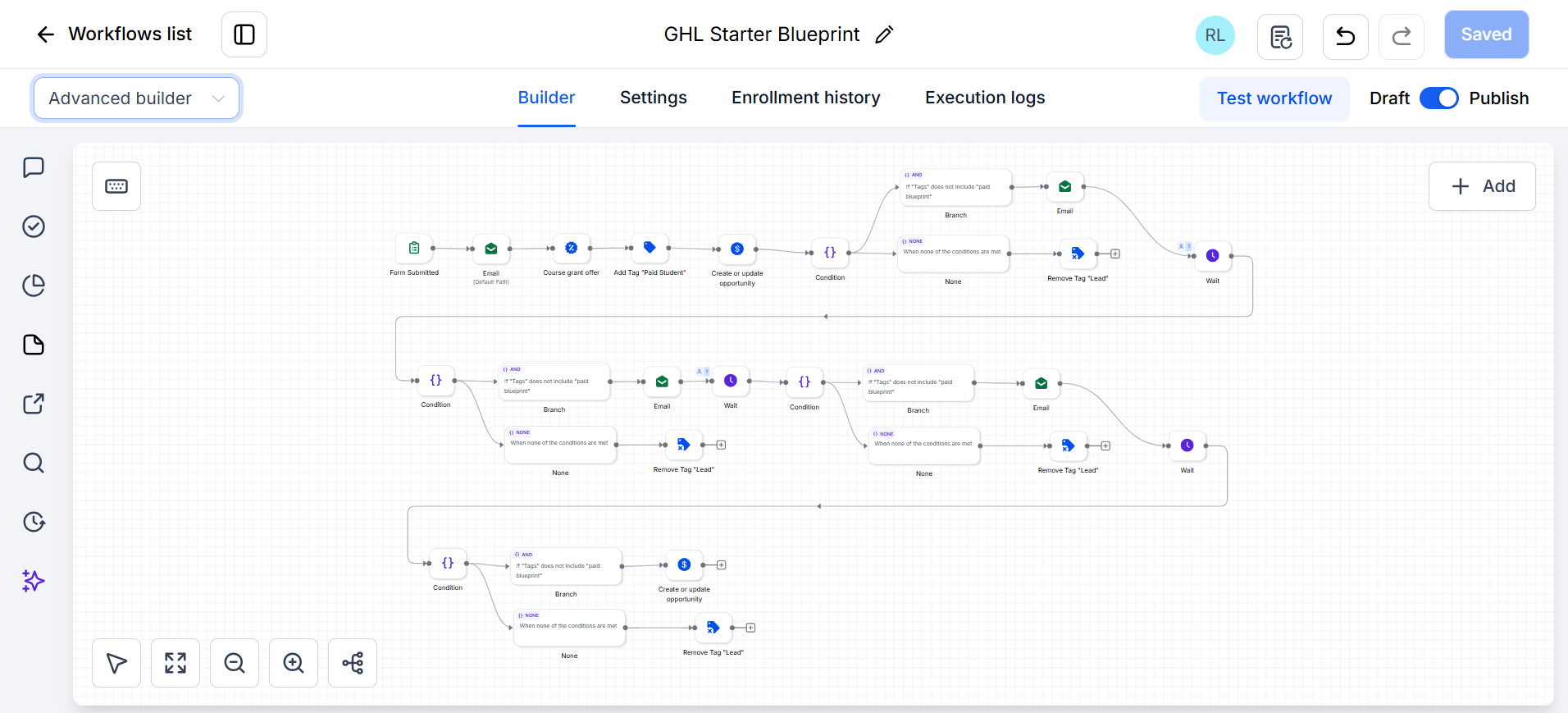Open the external link sidebar icon
The height and width of the screenshot is (713, 1568).
pyautogui.click(x=34, y=404)
